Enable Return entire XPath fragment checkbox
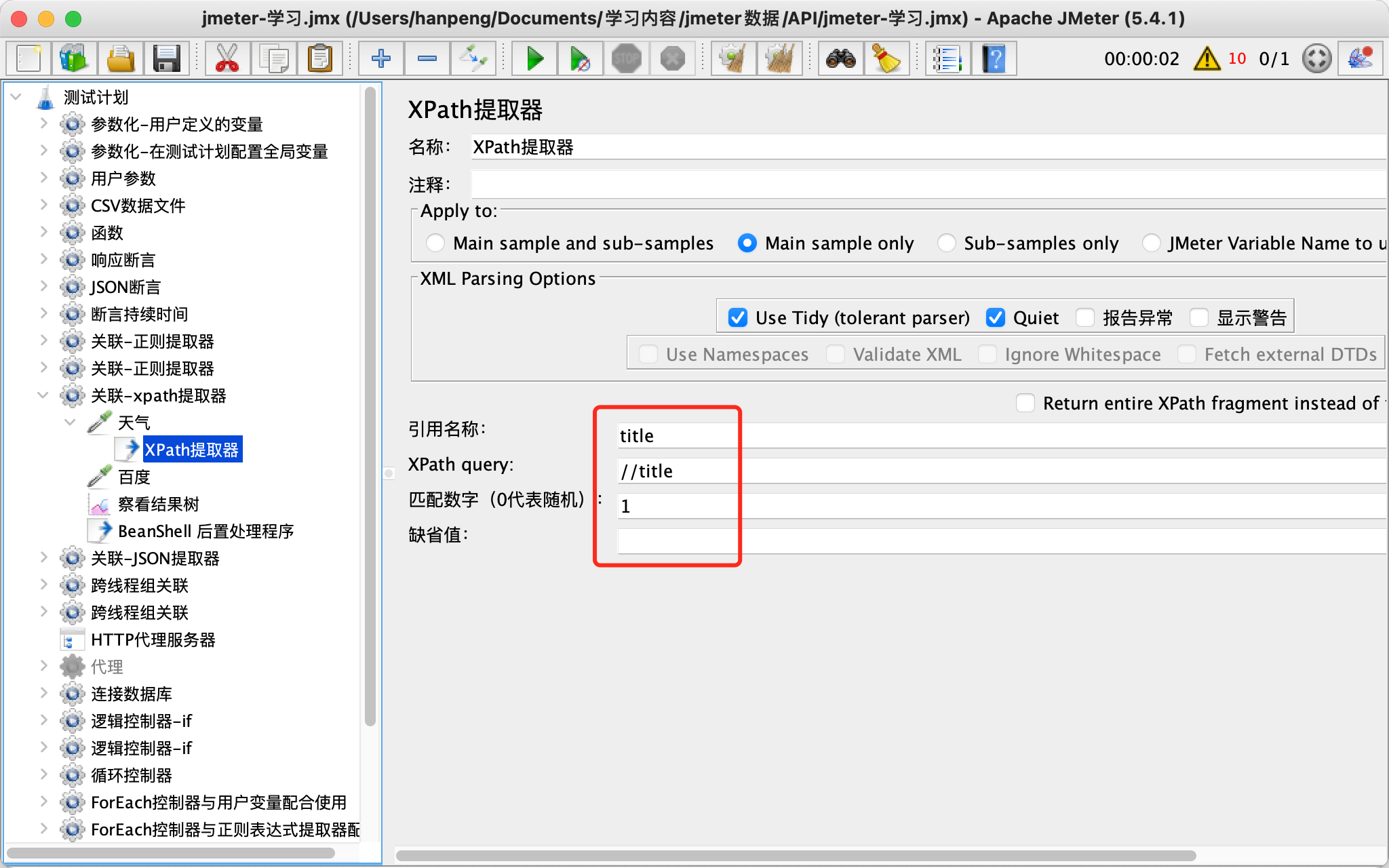 coord(1025,403)
